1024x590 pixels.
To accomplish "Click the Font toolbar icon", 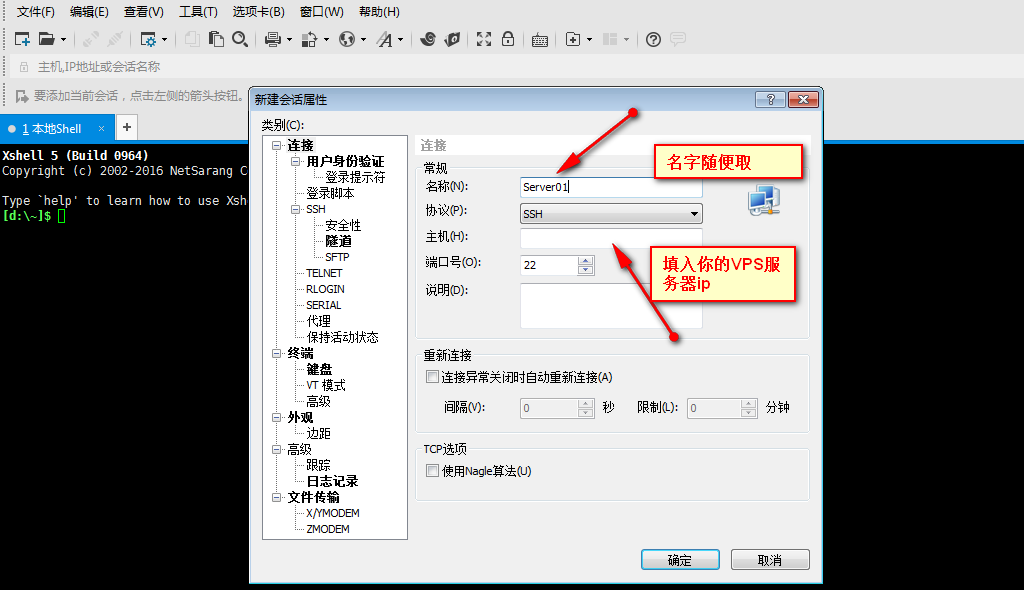I will (x=385, y=39).
